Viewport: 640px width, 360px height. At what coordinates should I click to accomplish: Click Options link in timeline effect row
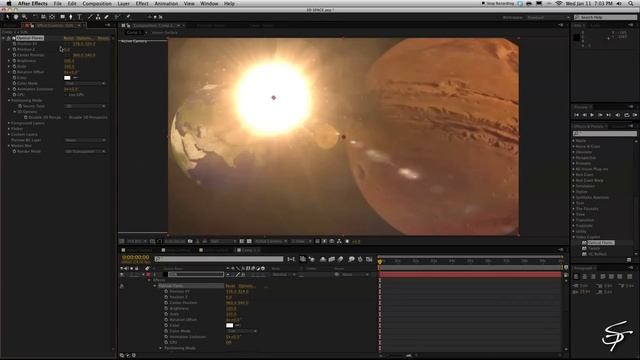tap(246, 286)
